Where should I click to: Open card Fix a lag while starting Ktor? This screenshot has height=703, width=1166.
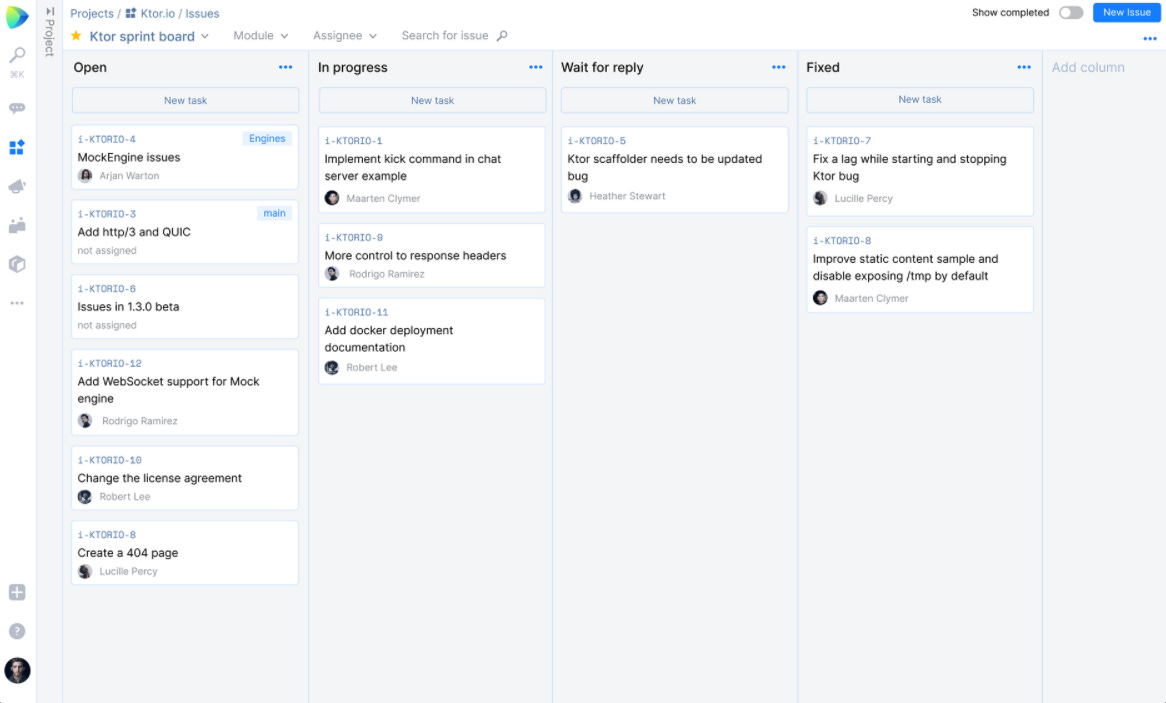(x=920, y=171)
